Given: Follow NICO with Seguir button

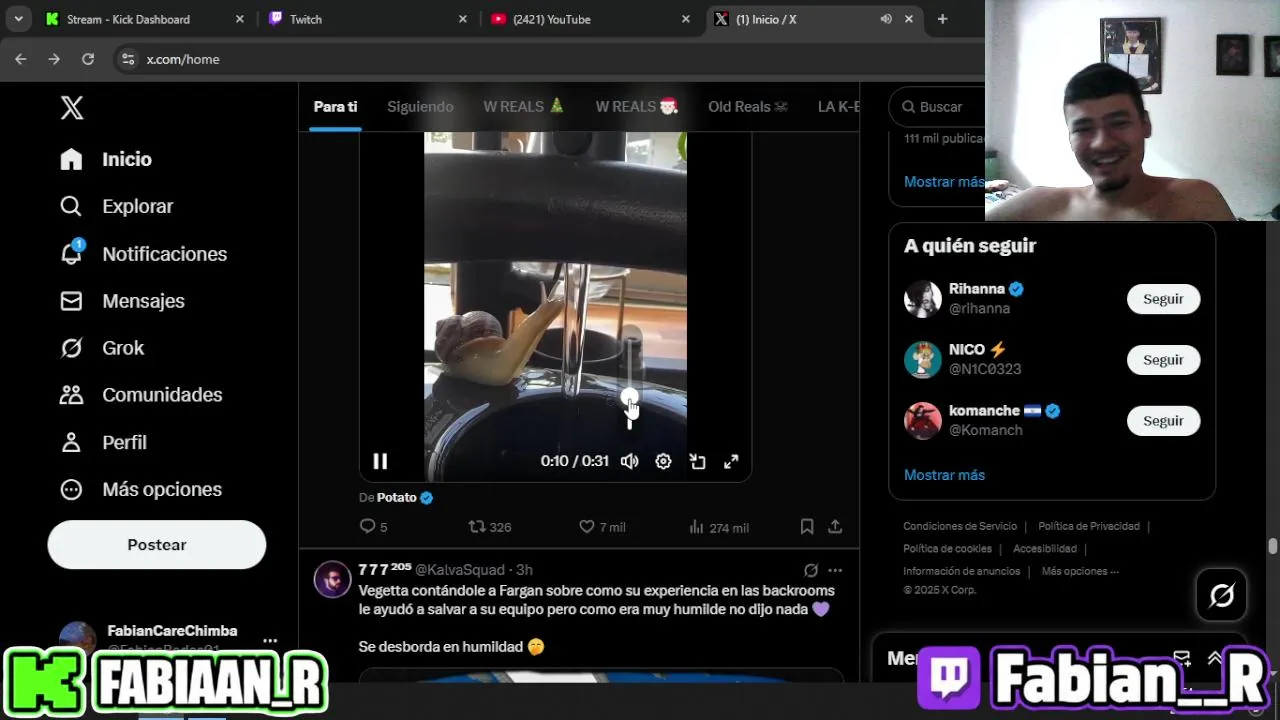Looking at the screenshot, I should [x=1163, y=360].
